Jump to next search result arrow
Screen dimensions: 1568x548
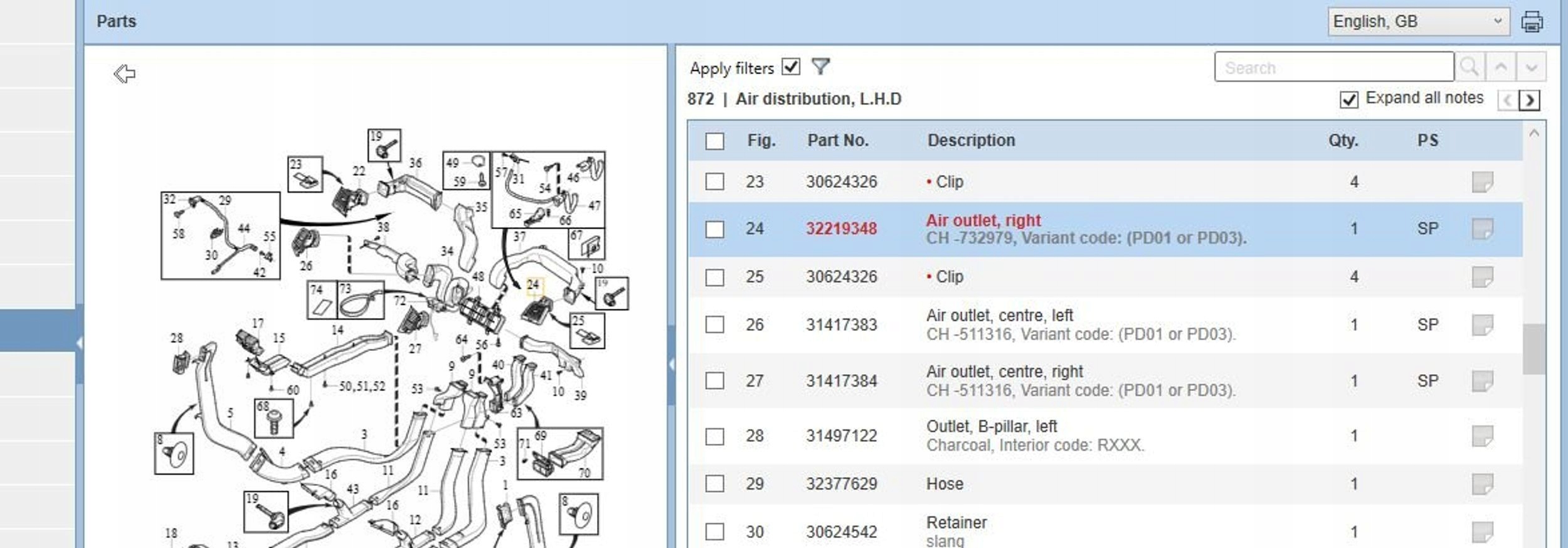tap(1531, 67)
